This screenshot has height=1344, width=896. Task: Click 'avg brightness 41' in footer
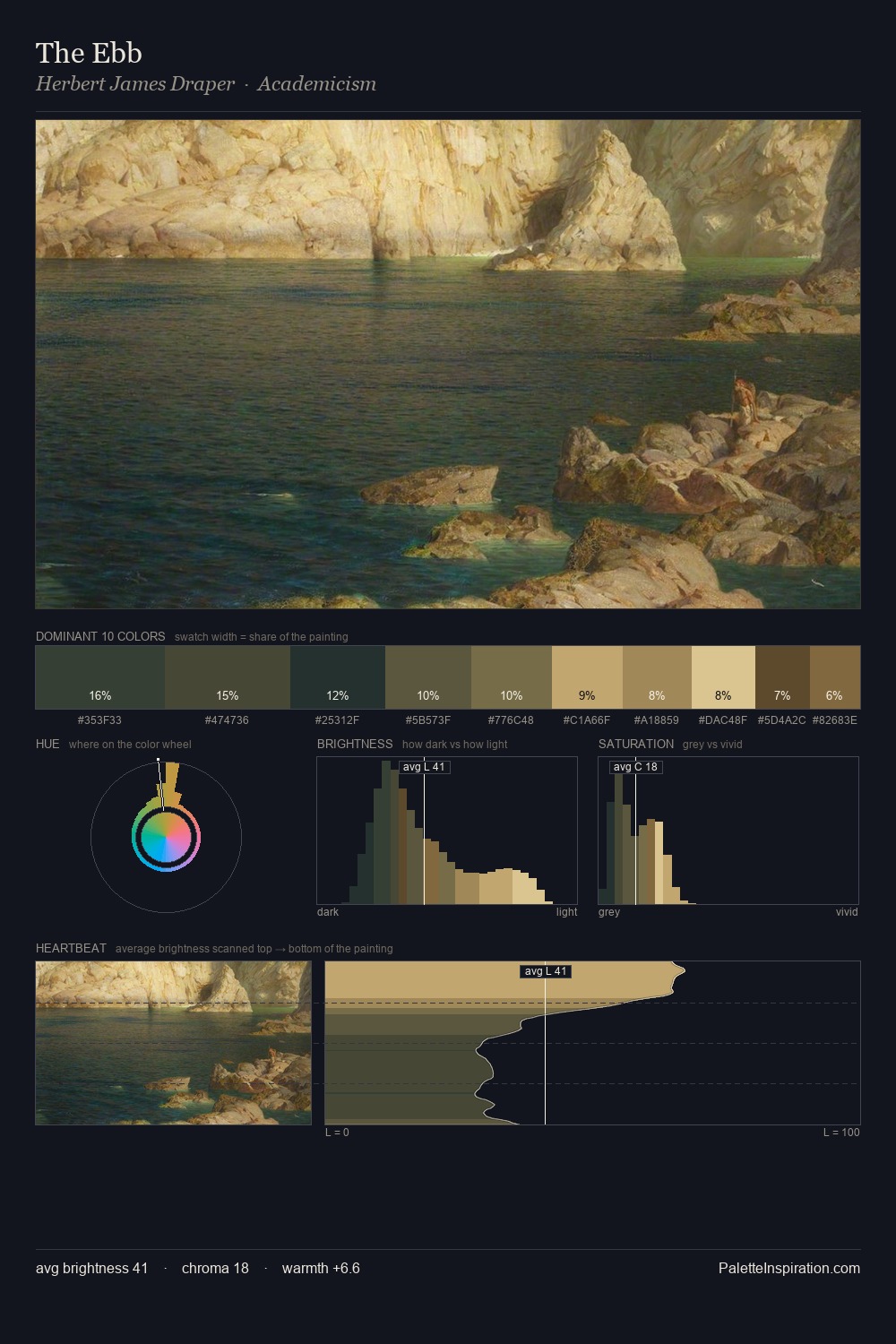92,1268
